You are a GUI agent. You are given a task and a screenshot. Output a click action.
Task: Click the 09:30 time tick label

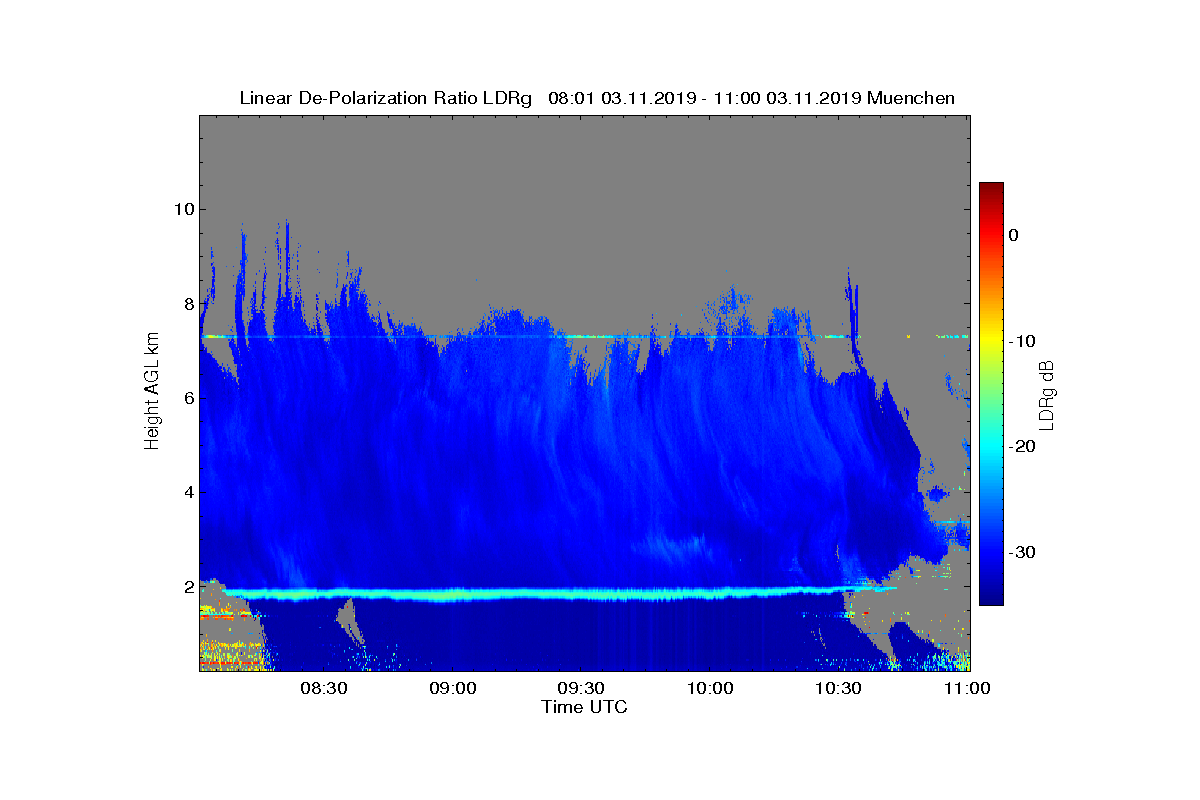(582, 688)
